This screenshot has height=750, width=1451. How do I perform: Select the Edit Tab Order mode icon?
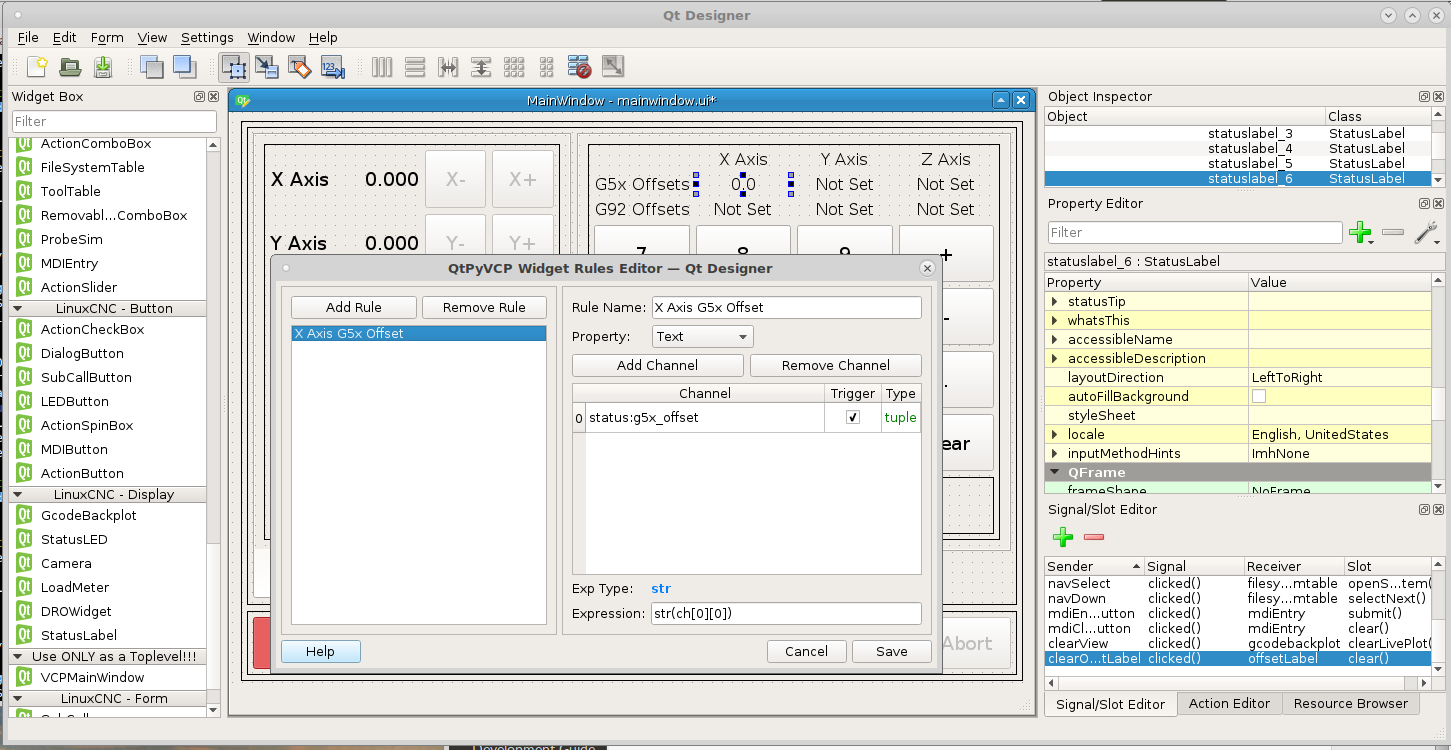tap(332, 67)
